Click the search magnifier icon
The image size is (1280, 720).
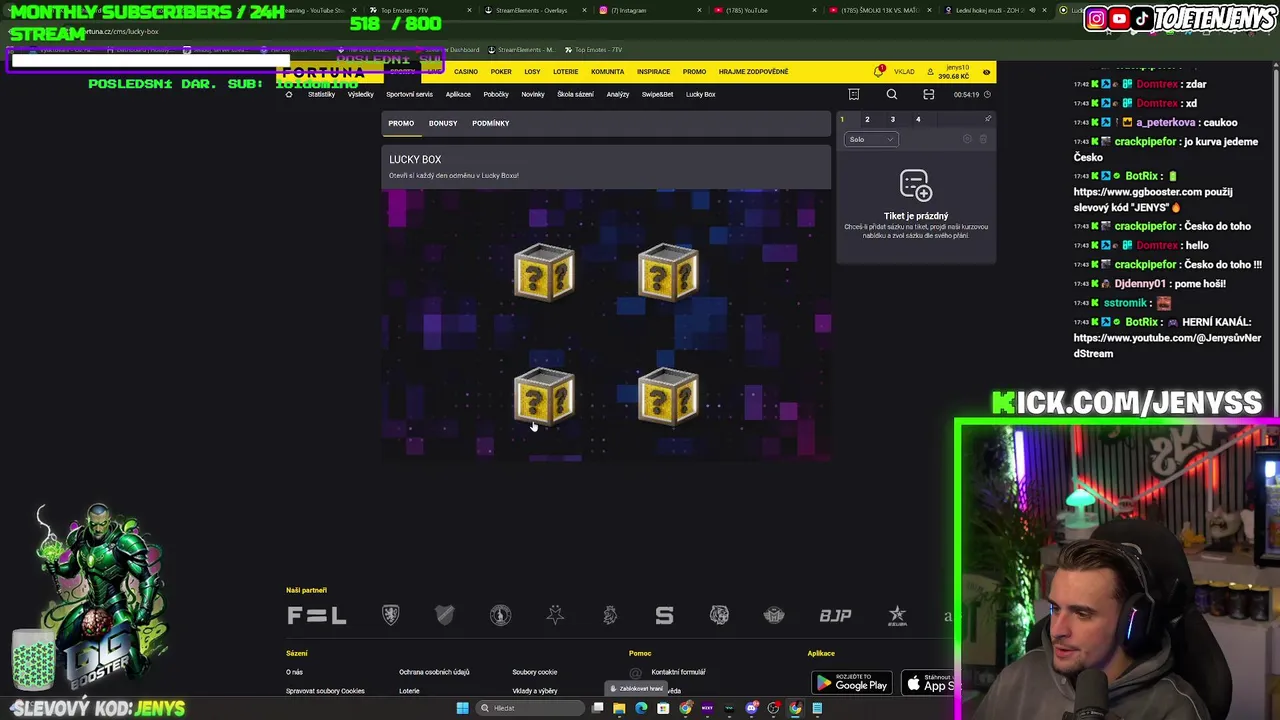892,94
